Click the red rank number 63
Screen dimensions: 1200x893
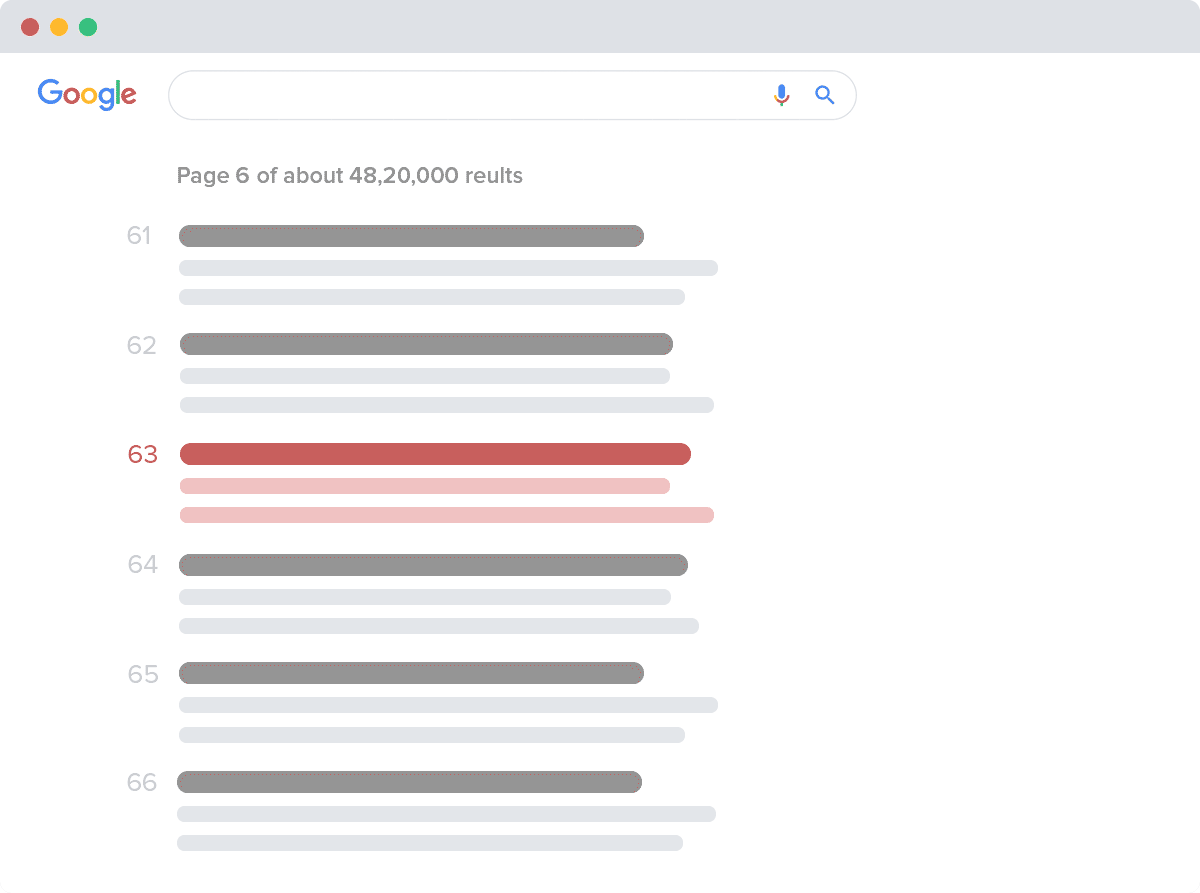[143, 455]
